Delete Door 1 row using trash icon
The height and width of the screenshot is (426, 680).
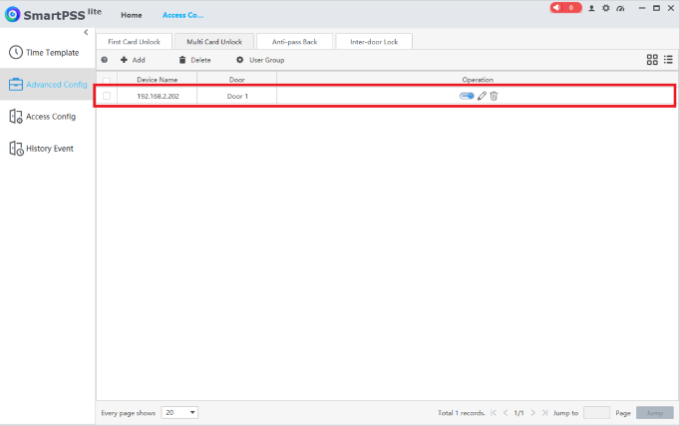(x=494, y=96)
